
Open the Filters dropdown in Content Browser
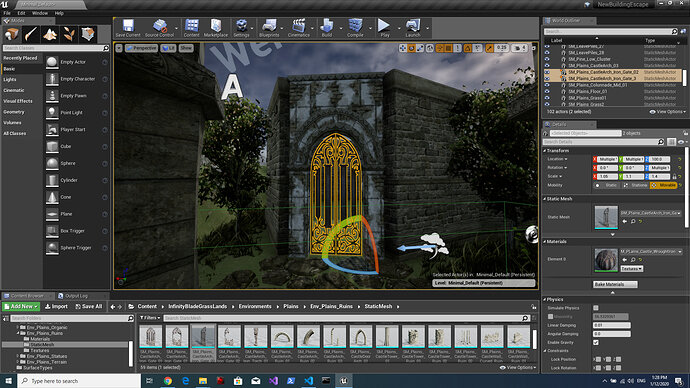(150, 318)
